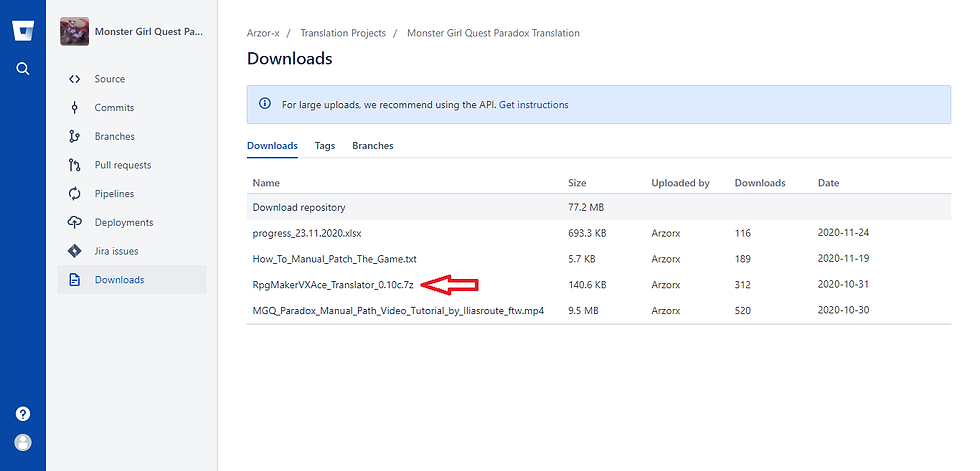Click the Date column header
This screenshot has width=980, height=471.
(828, 183)
